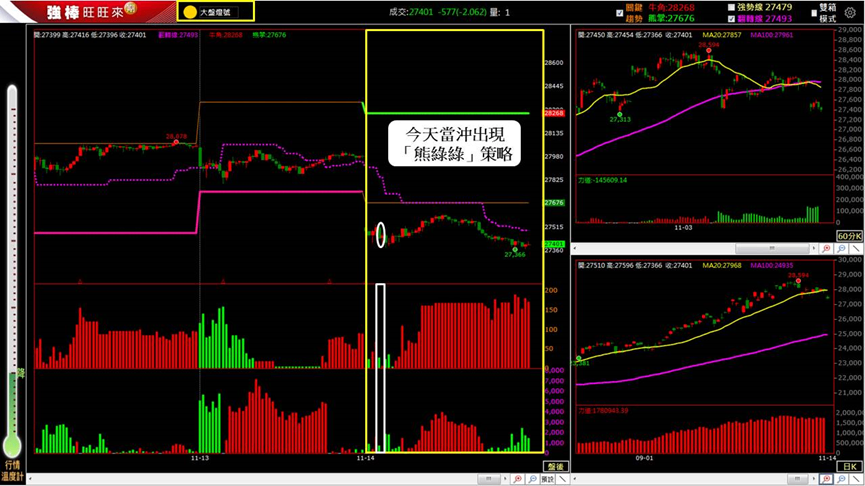
Task: Click MA100:24935 legend on 日K chart
Action: coord(772,265)
